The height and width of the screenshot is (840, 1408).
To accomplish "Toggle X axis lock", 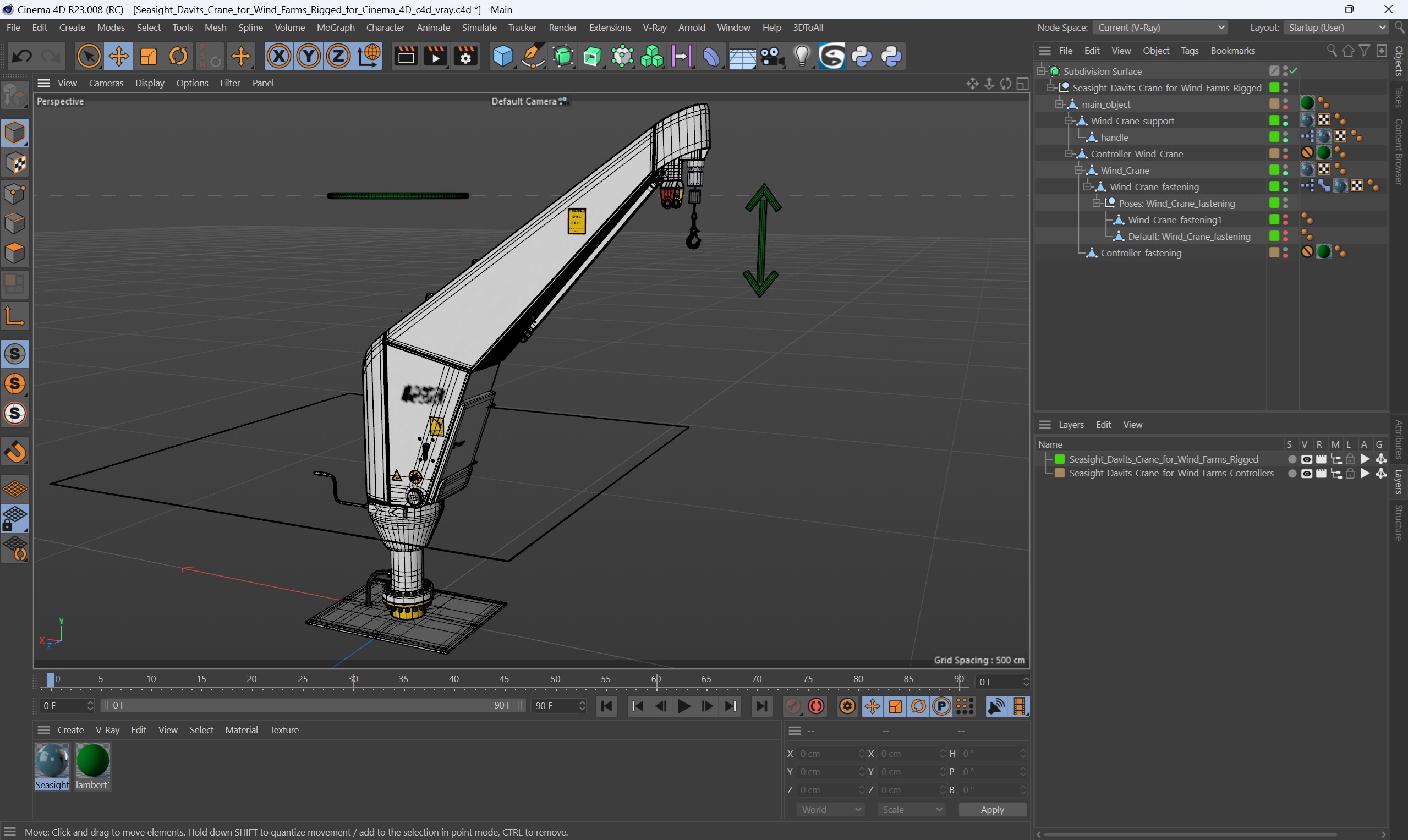I will pos(278,56).
